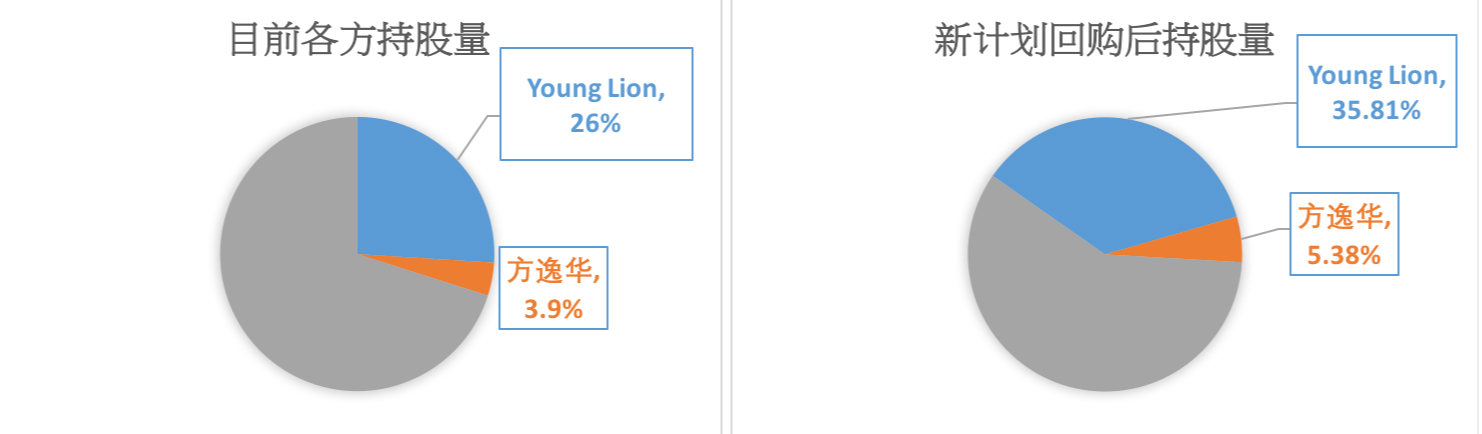Click the 35.81% value text in right chart
Viewport: 1482px width, 434px height.
1376,110
